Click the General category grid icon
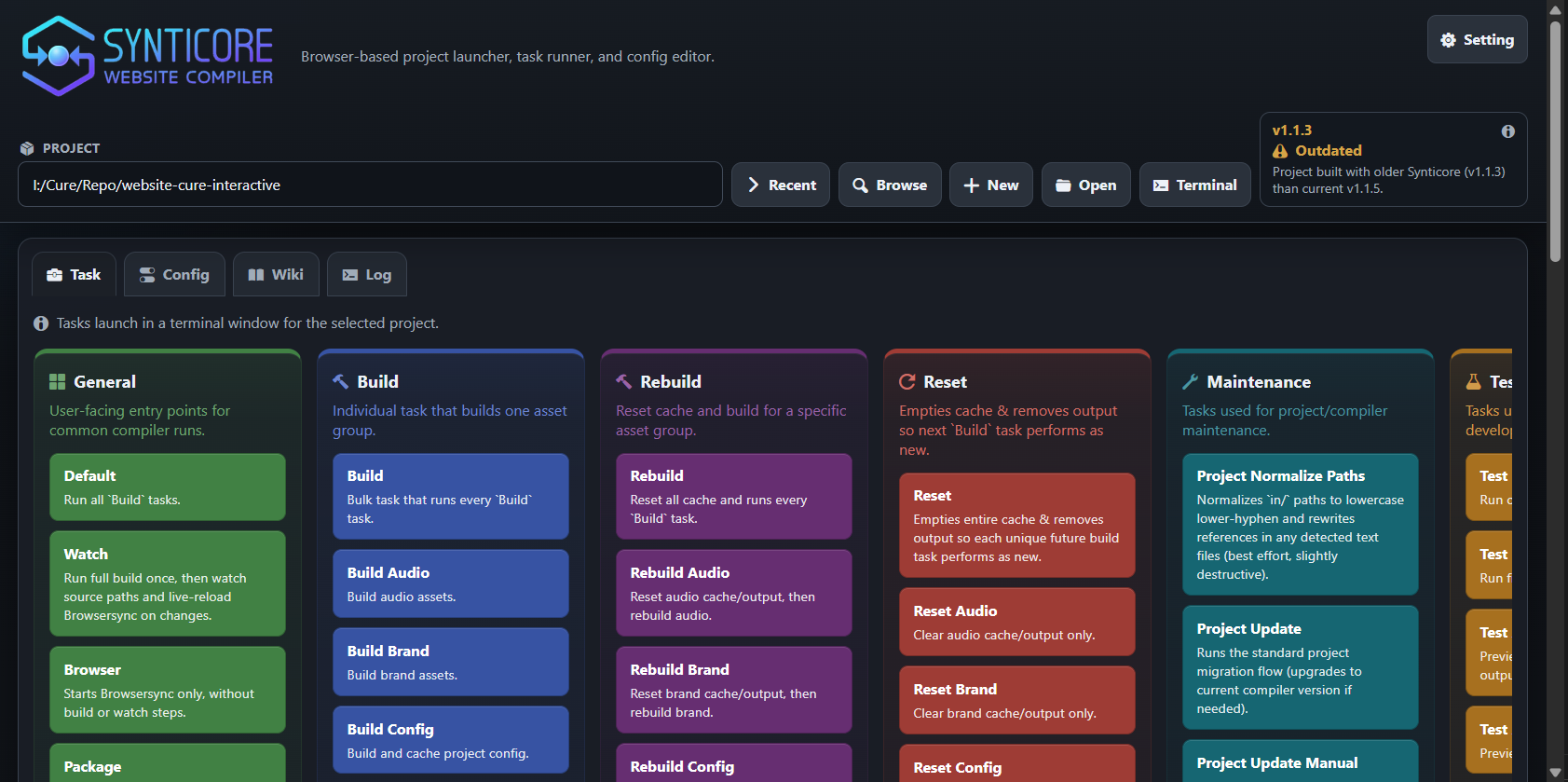Viewport: 1568px width, 782px height. tap(57, 382)
